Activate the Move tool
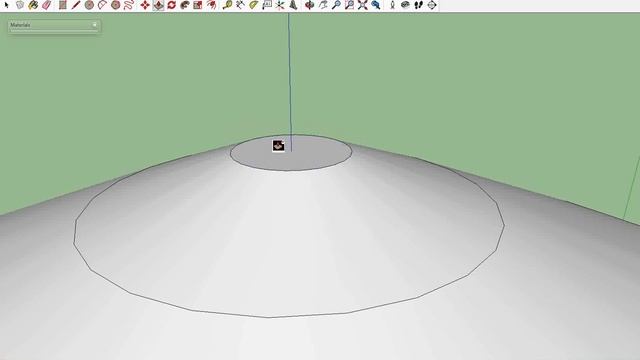 pyautogui.click(x=145, y=5)
